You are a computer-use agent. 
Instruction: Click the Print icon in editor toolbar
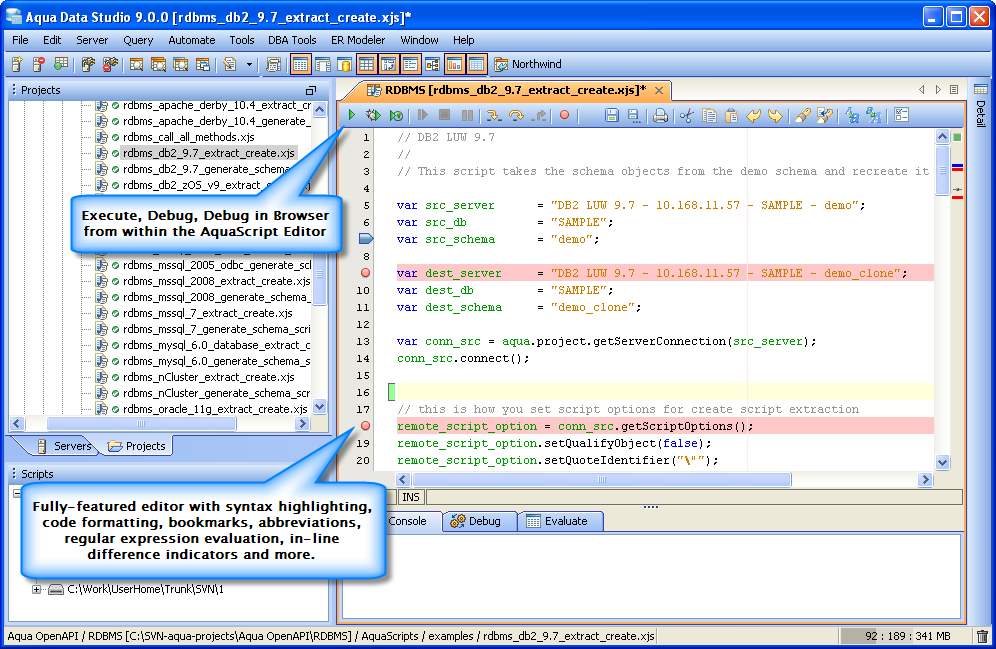pos(660,116)
